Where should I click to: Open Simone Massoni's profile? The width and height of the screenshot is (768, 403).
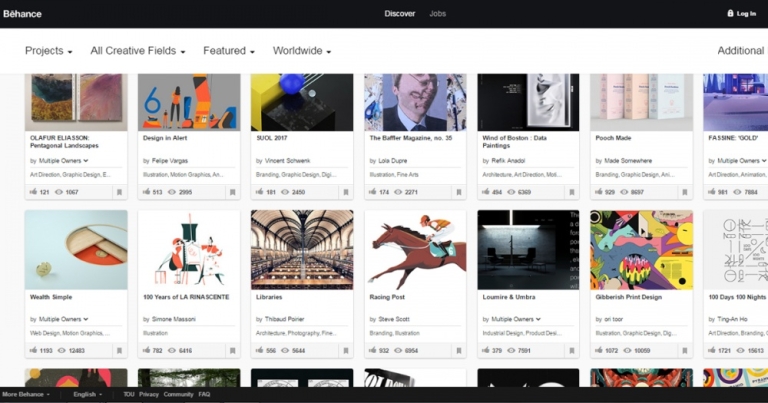point(173,319)
